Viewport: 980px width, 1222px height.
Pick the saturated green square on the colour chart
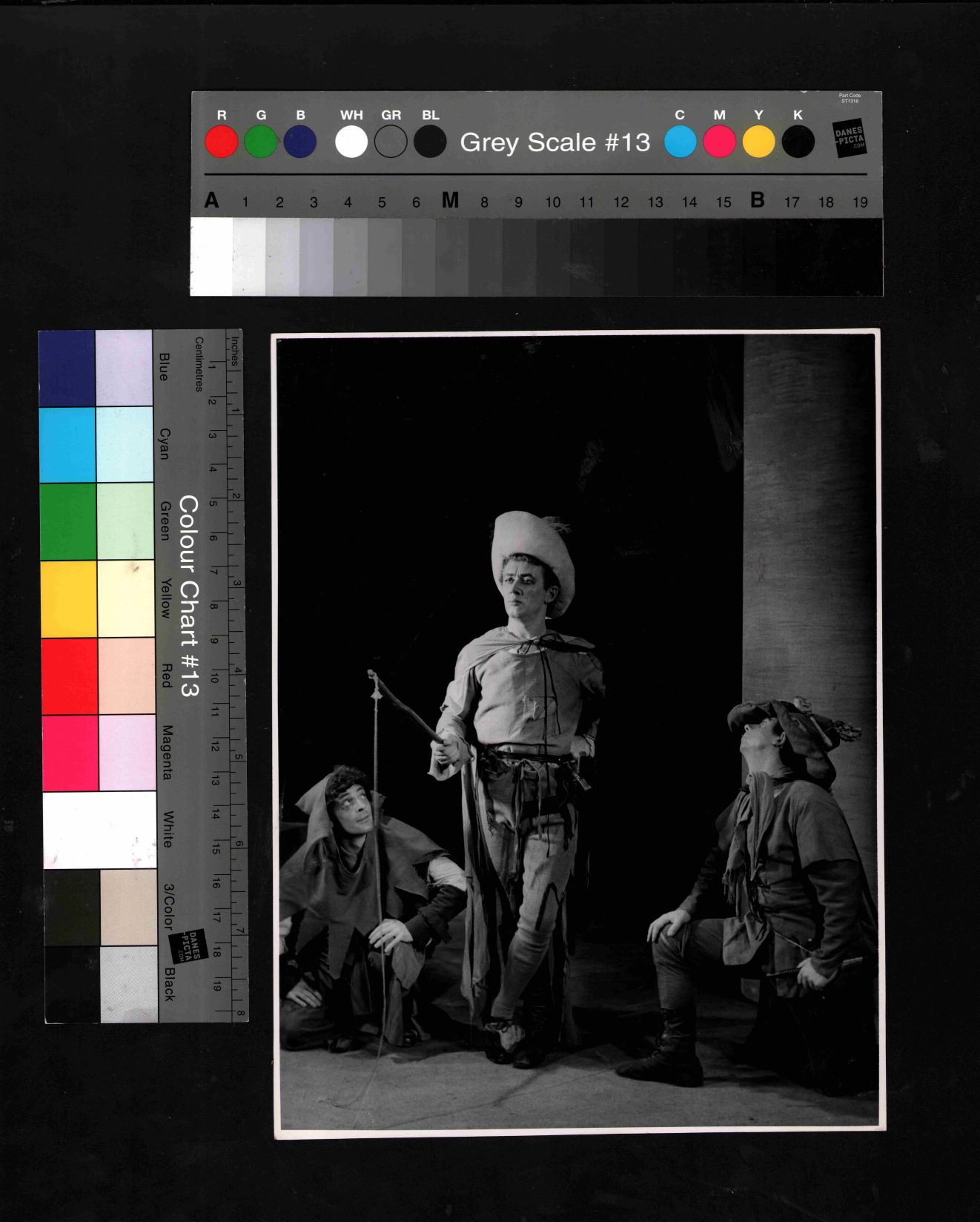[x=67, y=521]
